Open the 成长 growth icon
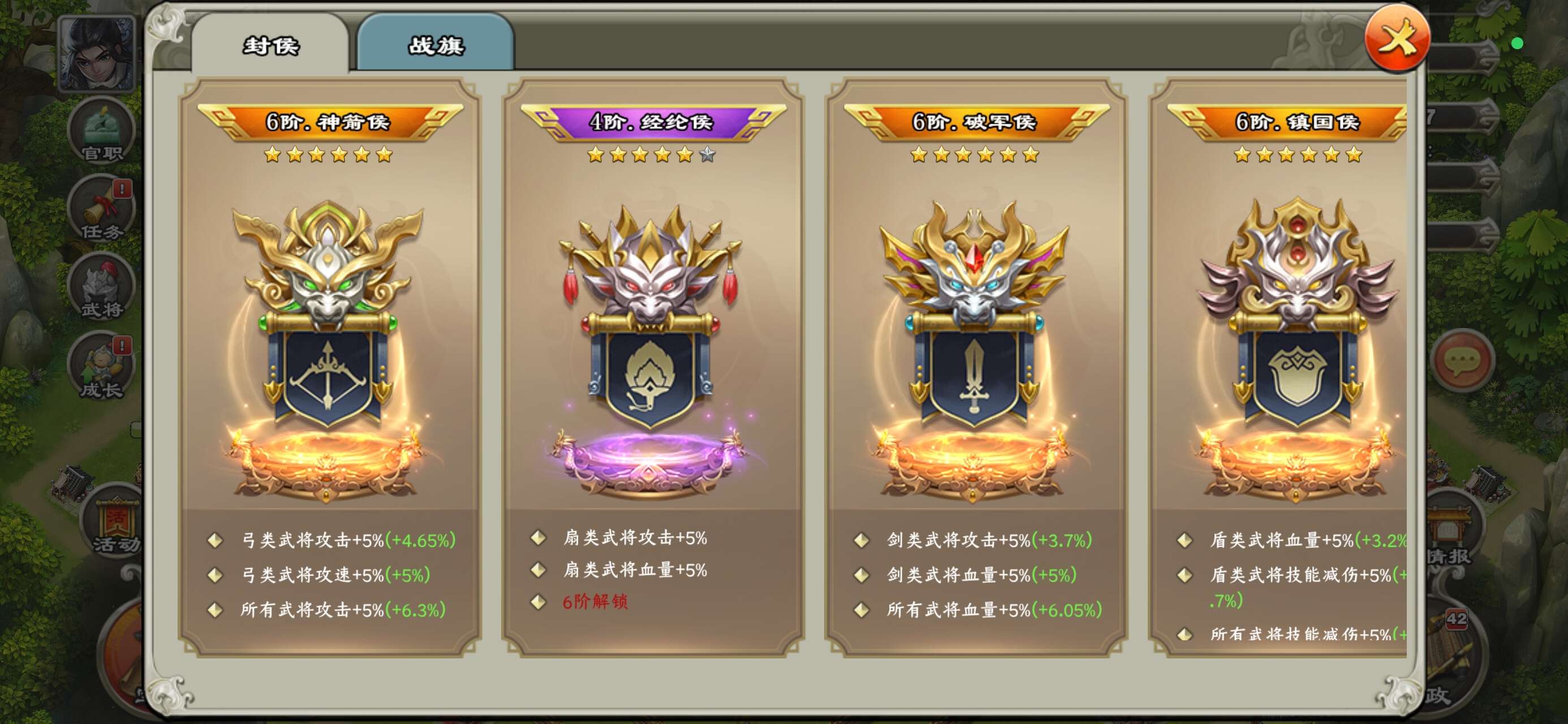 tap(101, 365)
